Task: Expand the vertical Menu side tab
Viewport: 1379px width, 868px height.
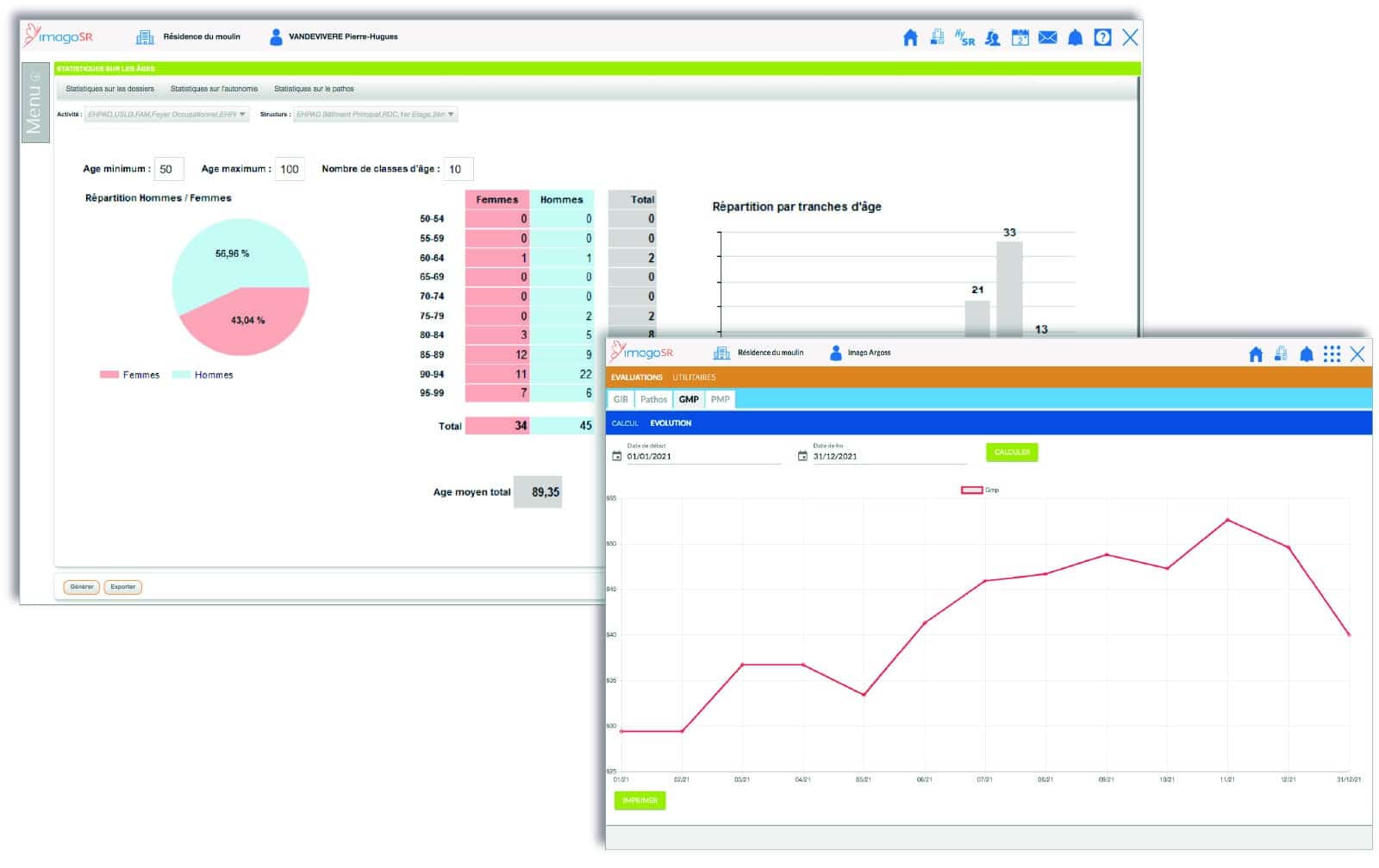Action: [34, 103]
